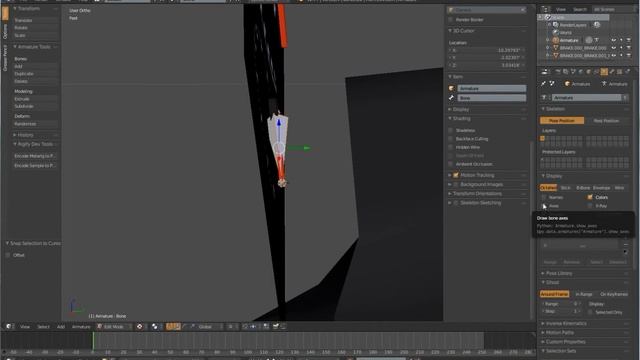The image size is (640, 360).
Task: Click the Scale tool button
Action: [x=36, y=36]
